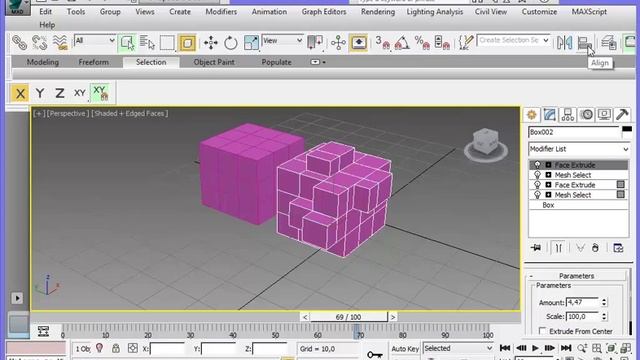Click the time slider 69 / 100

[x=348, y=317]
